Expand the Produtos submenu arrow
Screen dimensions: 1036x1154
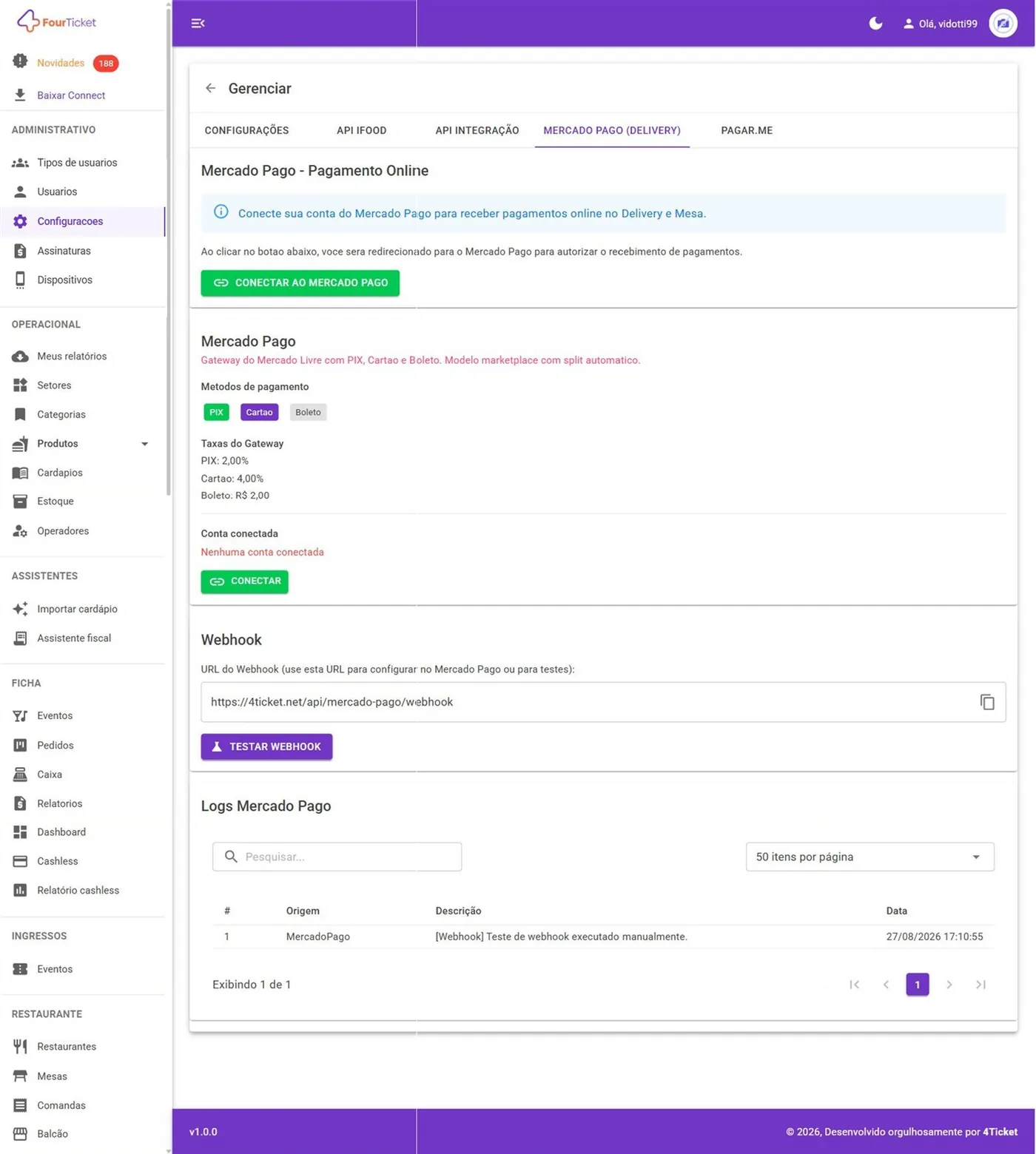pos(145,444)
